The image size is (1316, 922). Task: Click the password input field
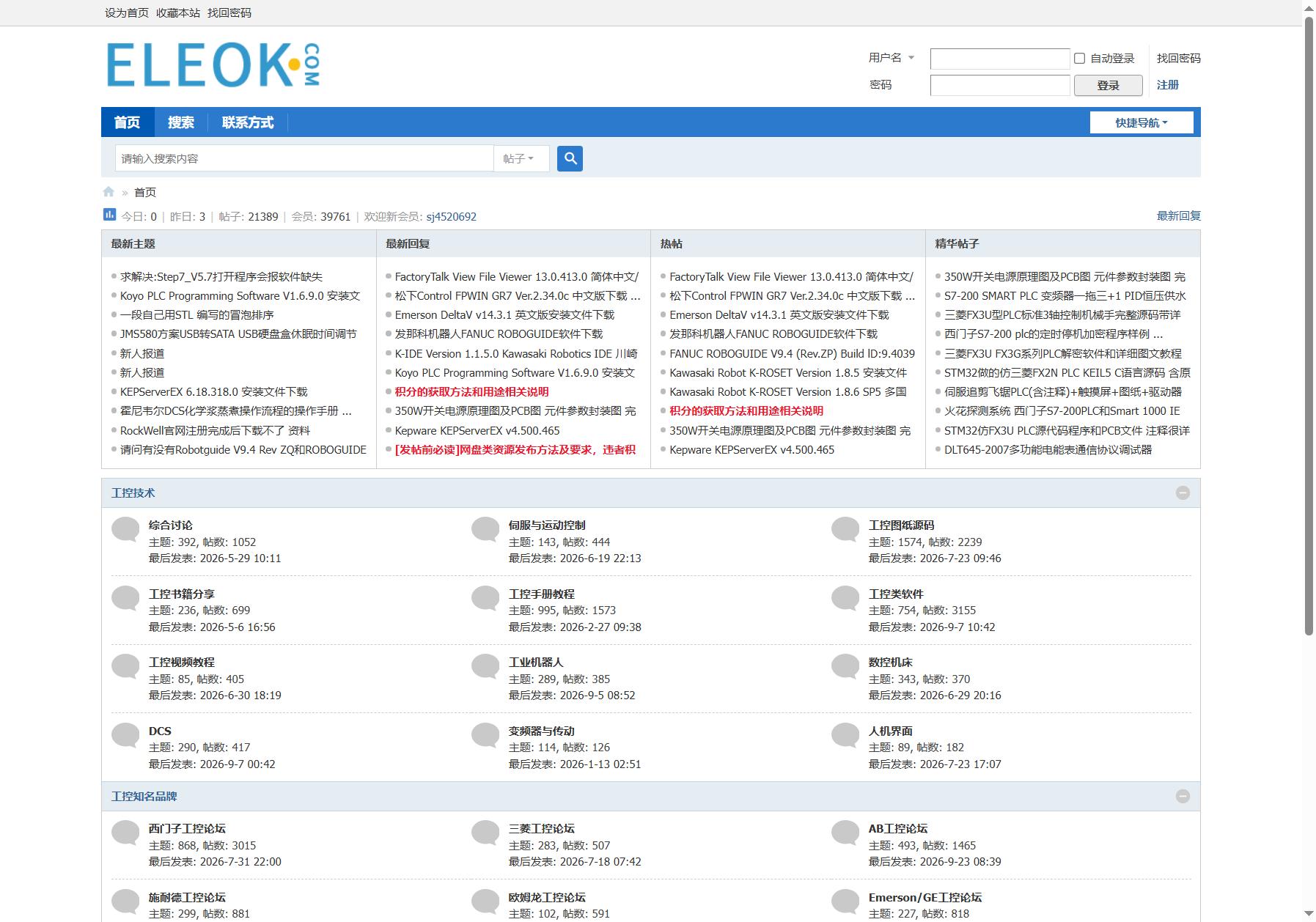tap(1000, 85)
